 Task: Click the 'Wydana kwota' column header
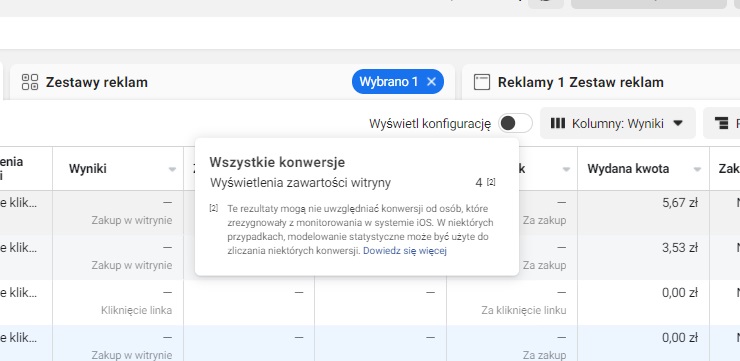[628, 169]
